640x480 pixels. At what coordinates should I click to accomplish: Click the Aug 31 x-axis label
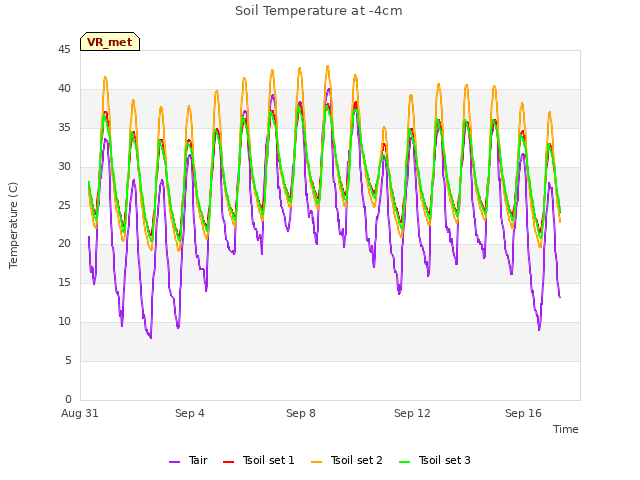tap(80, 413)
